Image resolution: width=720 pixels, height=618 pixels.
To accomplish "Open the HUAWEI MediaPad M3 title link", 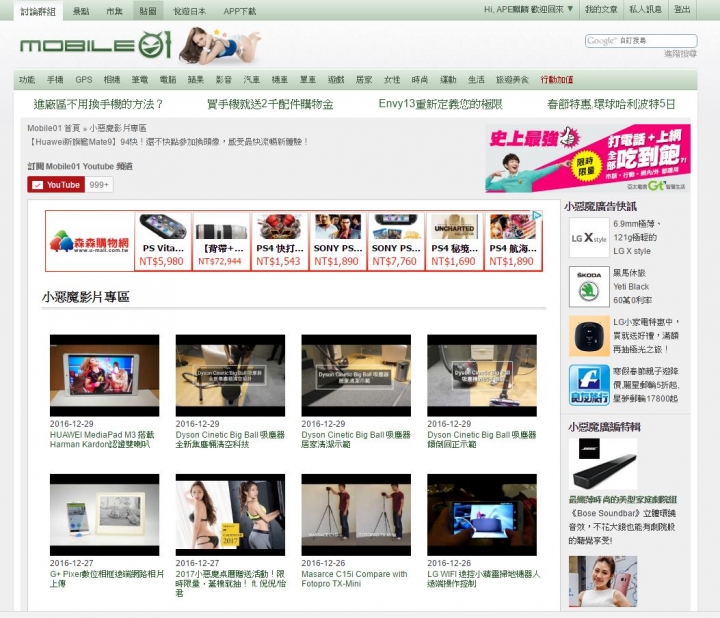I will point(102,439).
